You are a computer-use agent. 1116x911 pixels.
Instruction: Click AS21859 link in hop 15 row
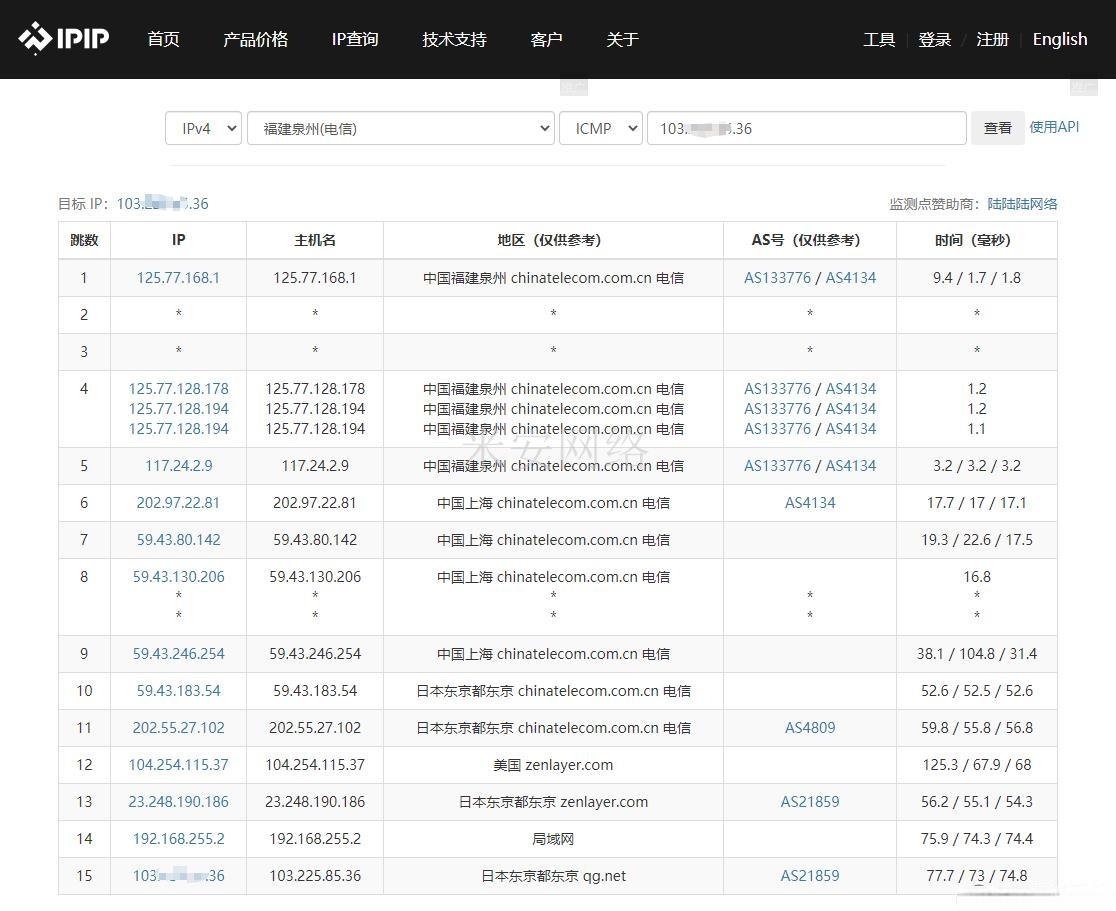pos(810,875)
